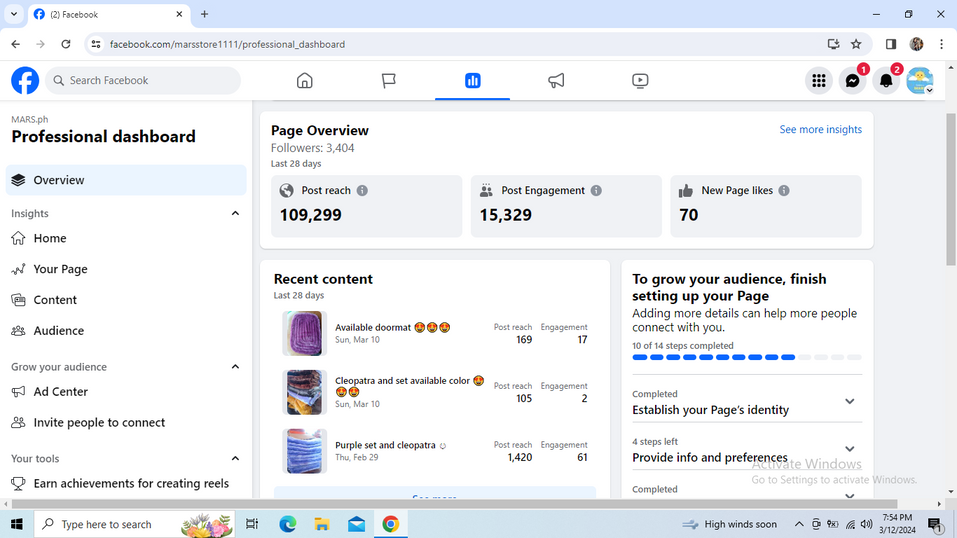957x538 pixels.
Task: Open File Explorer from taskbar
Action: click(x=322, y=524)
